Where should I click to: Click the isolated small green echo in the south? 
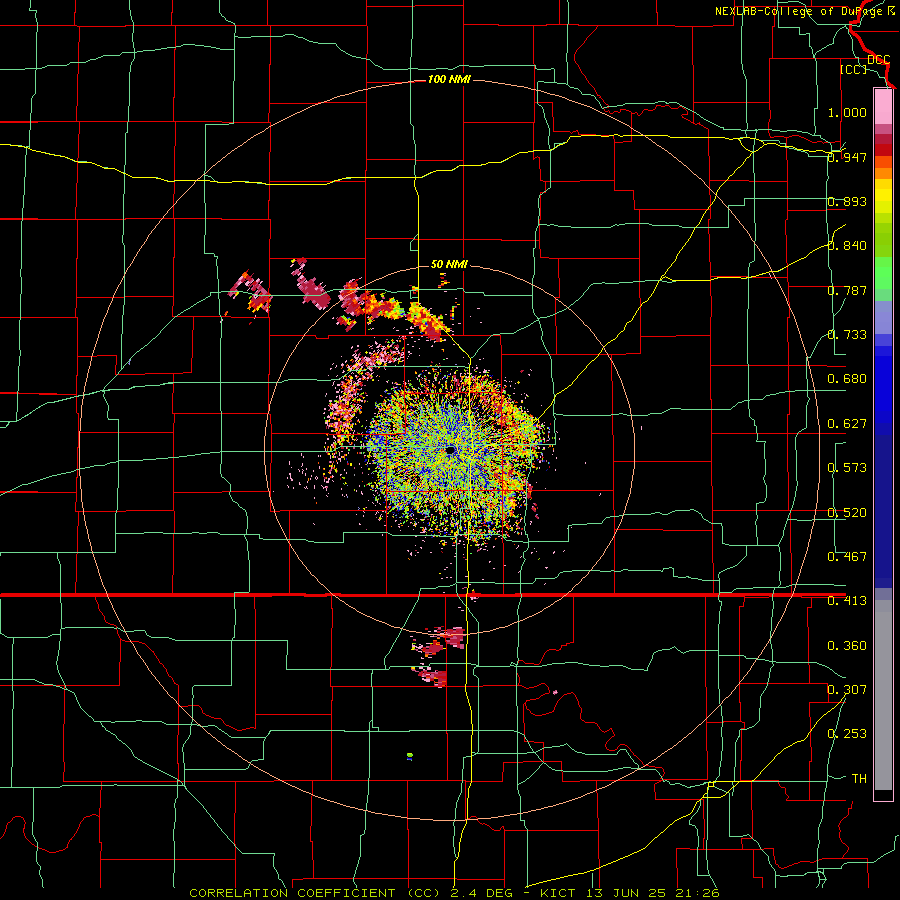click(410, 755)
